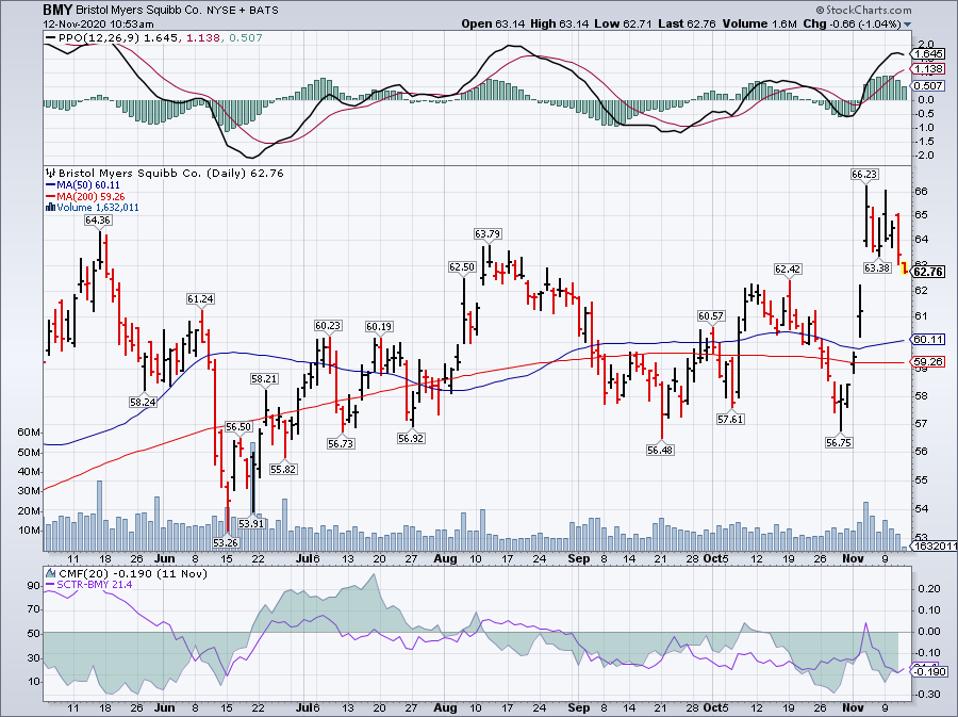Click the 62.76 last-price tag on right axis
The height and width of the screenshot is (717, 958).
[927, 272]
